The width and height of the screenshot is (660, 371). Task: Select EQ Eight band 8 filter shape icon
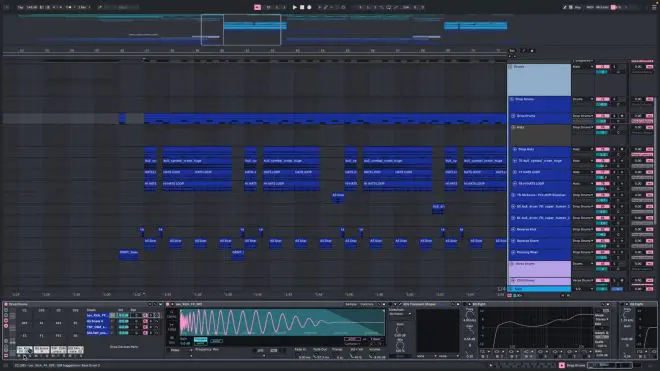click(x=585, y=351)
